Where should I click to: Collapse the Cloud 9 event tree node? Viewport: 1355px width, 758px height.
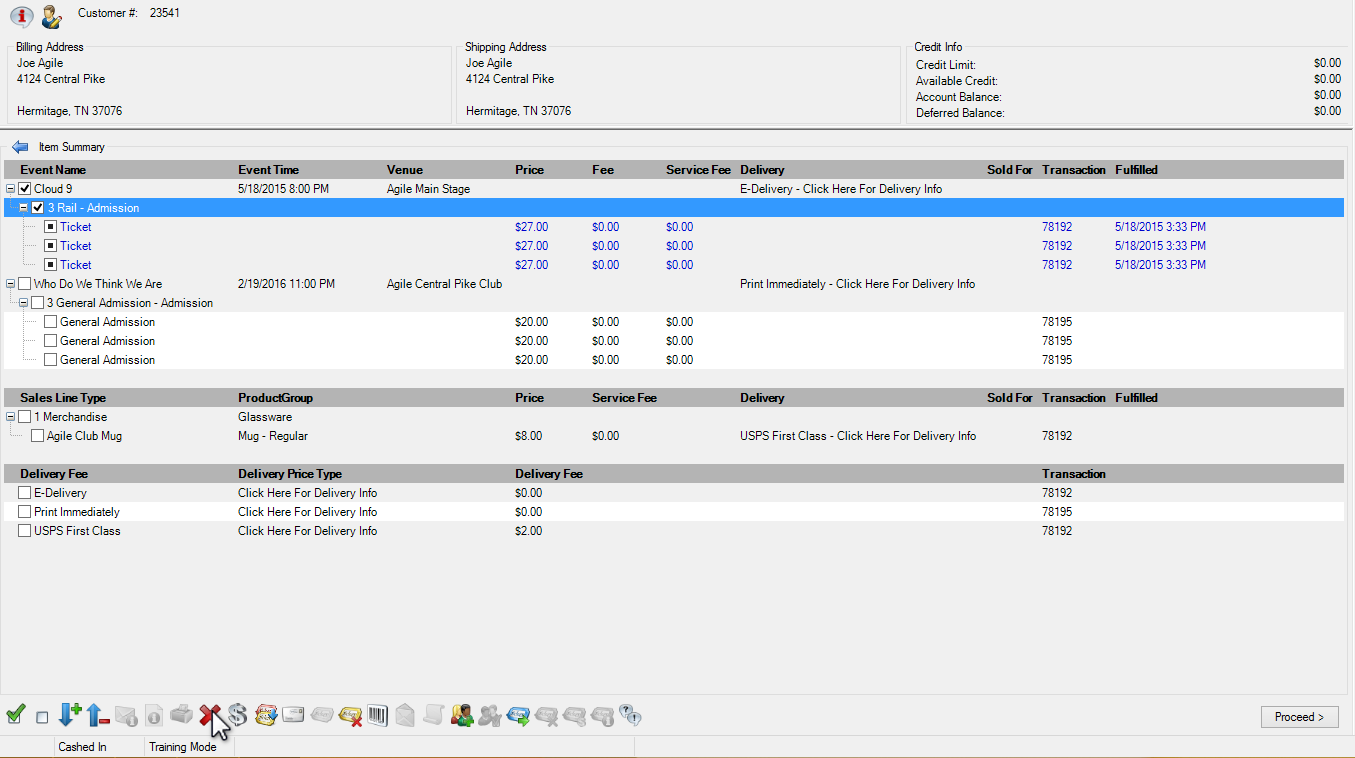(x=11, y=189)
